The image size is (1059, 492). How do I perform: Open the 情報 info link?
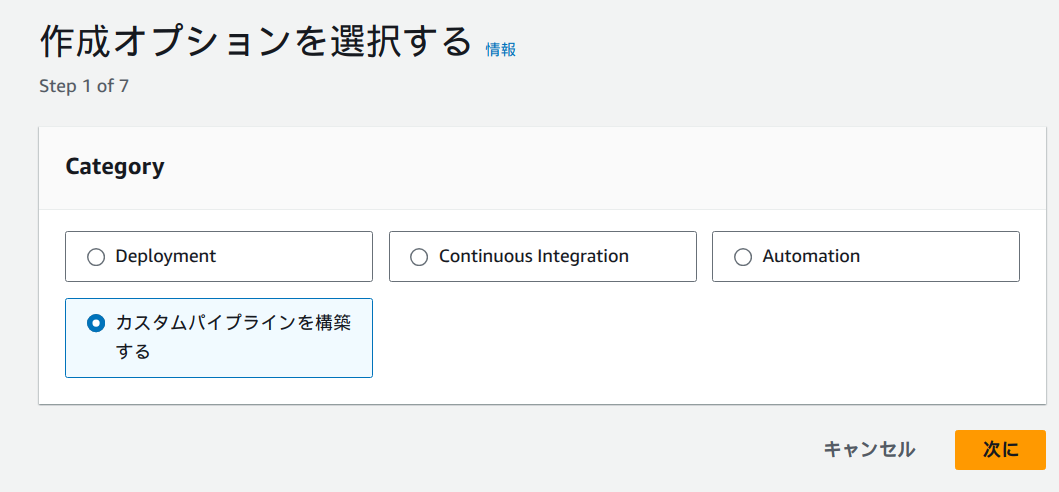point(501,49)
